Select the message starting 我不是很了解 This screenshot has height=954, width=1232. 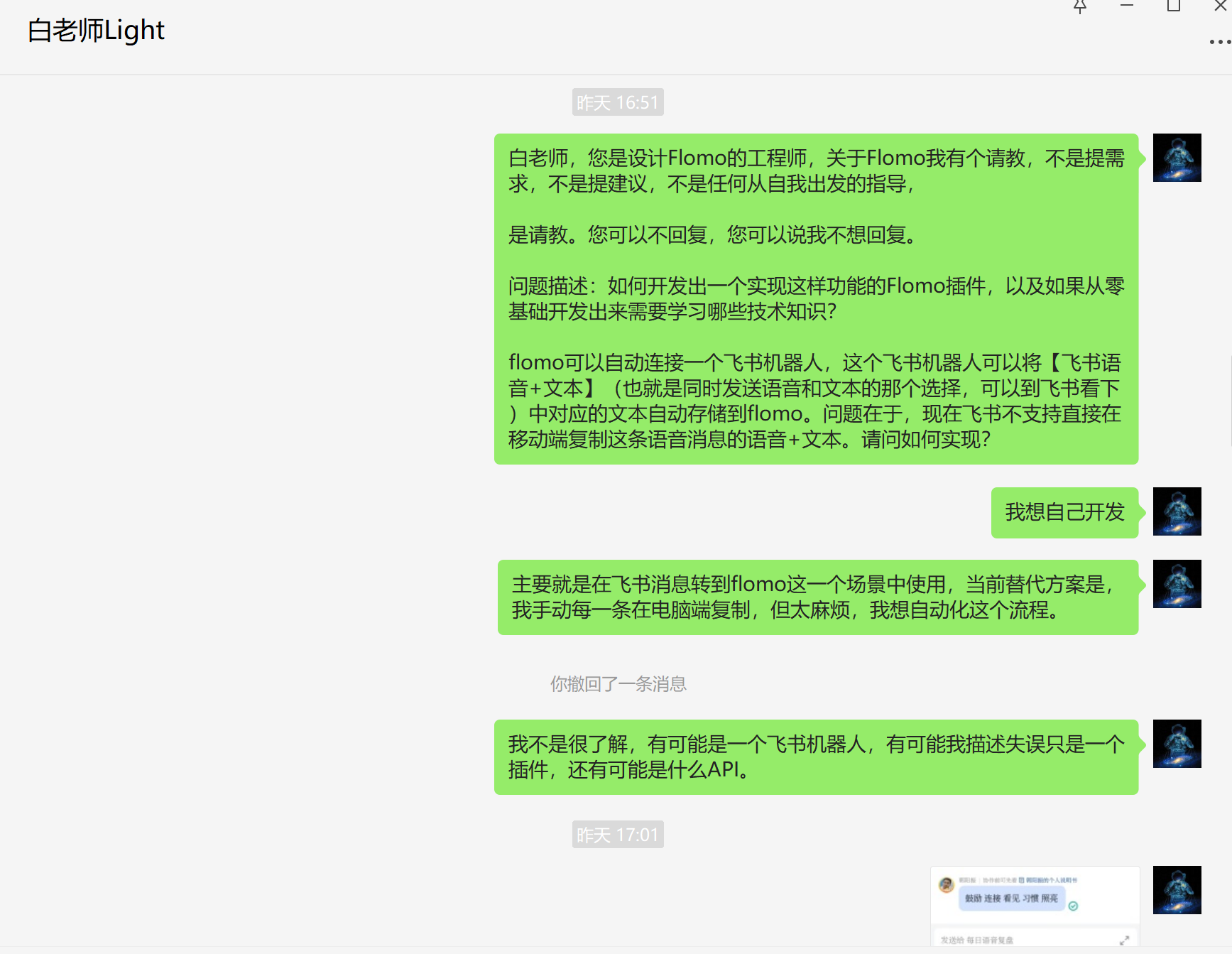pos(816,757)
